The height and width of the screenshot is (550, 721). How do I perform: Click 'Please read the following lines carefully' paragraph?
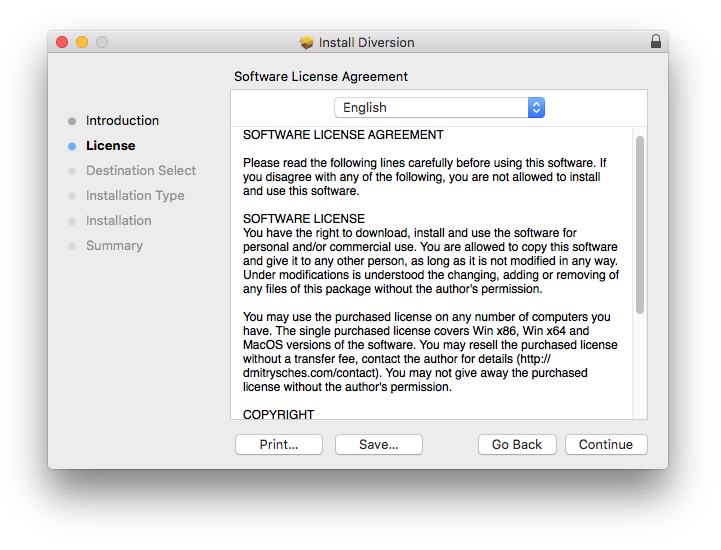coord(425,177)
